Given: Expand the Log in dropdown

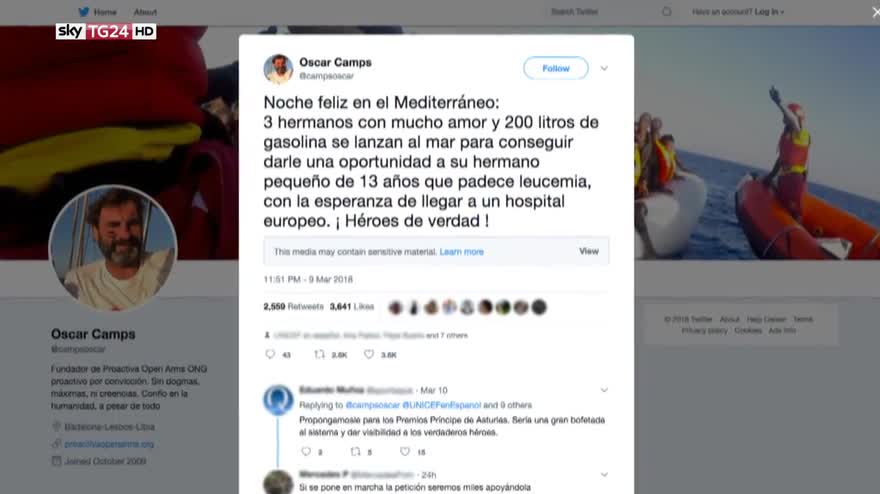Looking at the screenshot, I should [x=769, y=12].
